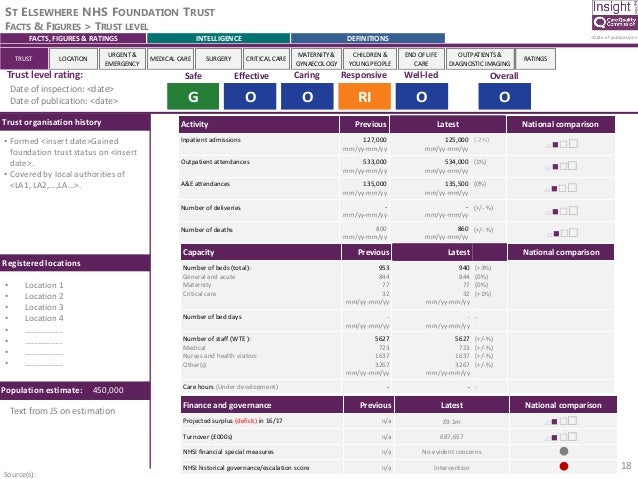Click the Outpatient attendances row label
638x479 pixels.
pyautogui.click(x=215, y=162)
